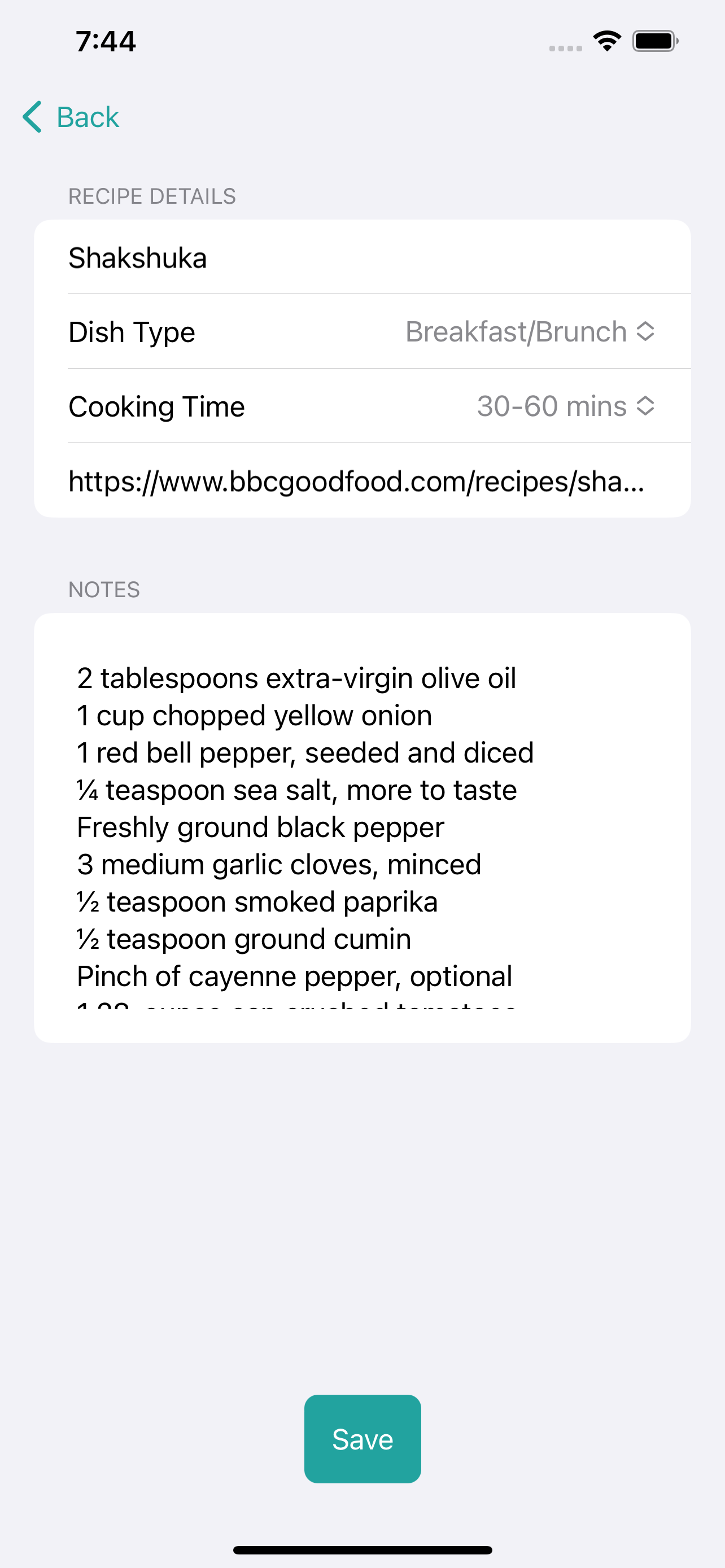725x1568 pixels.
Task: Open the Cooking Time picker
Action: (x=362, y=406)
